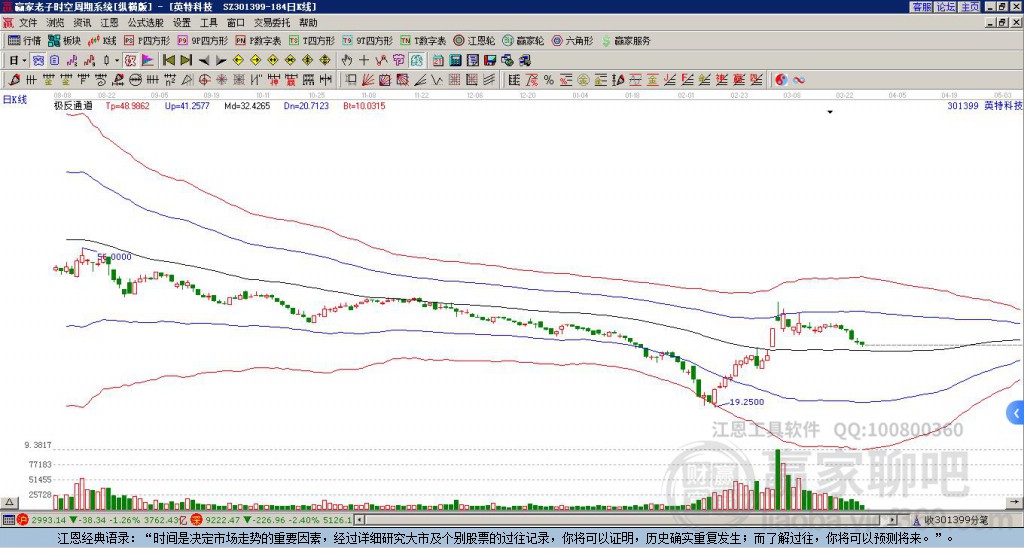1024x548 pixels.
Task: Open the 窗口 menu
Action: [236, 23]
